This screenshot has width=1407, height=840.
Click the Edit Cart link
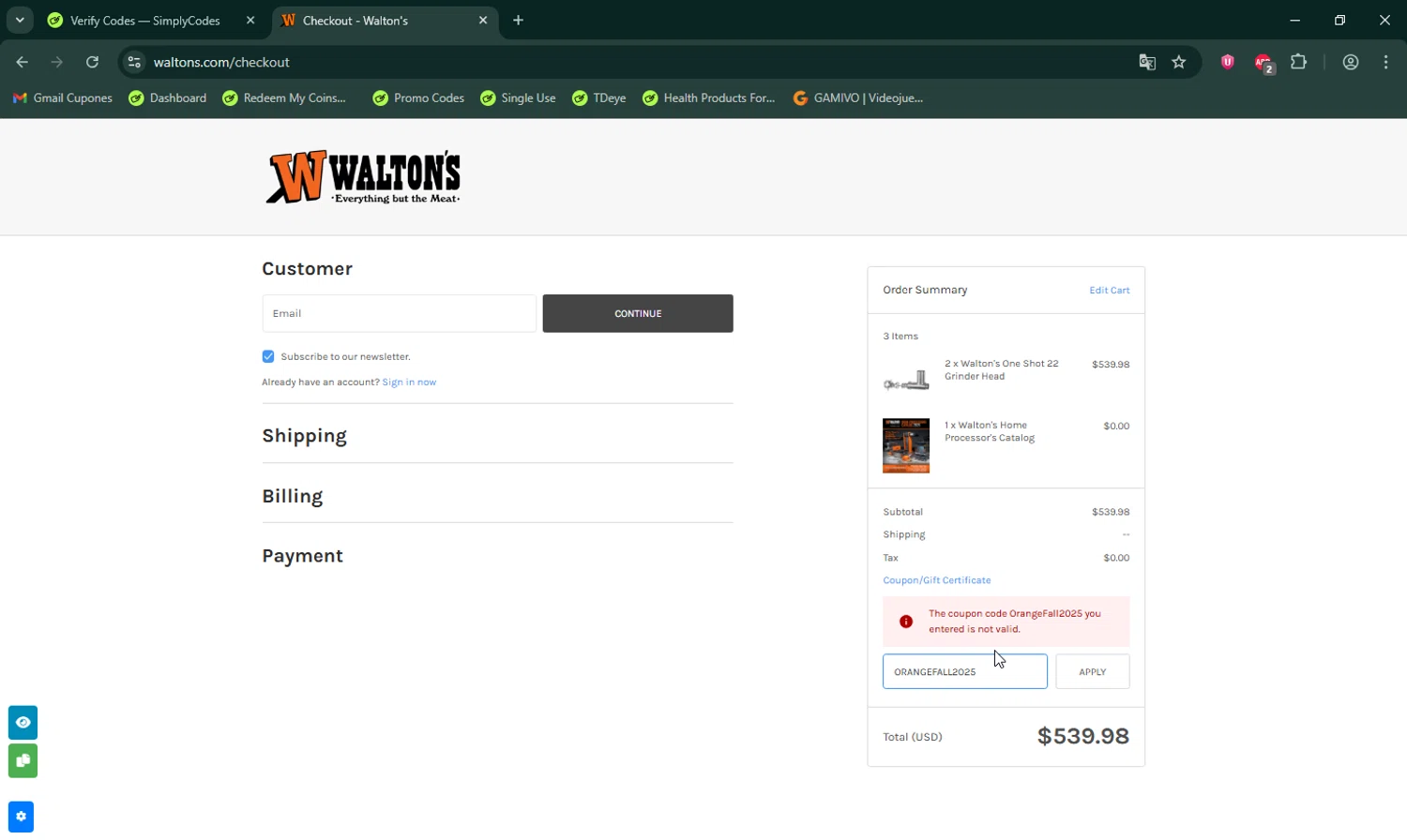click(1109, 290)
